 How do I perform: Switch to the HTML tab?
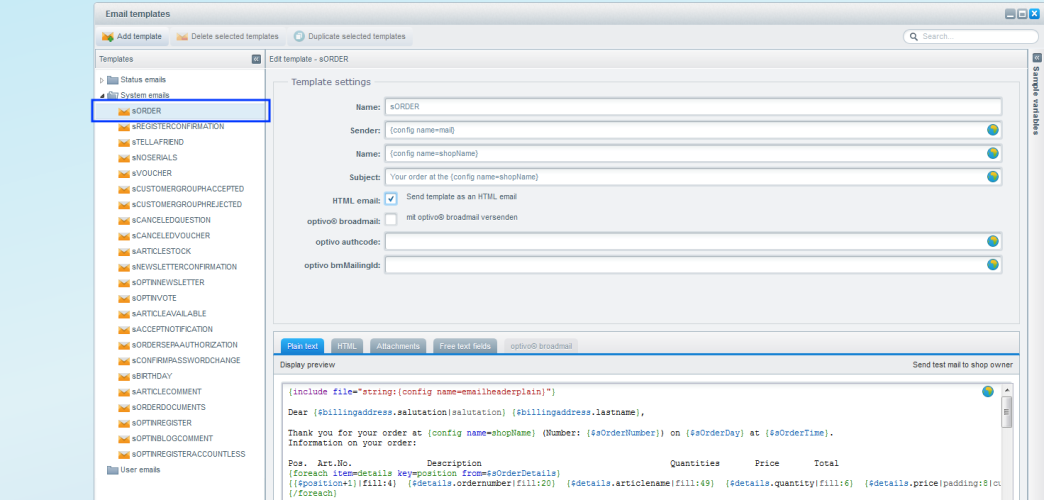click(x=347, y=346)
